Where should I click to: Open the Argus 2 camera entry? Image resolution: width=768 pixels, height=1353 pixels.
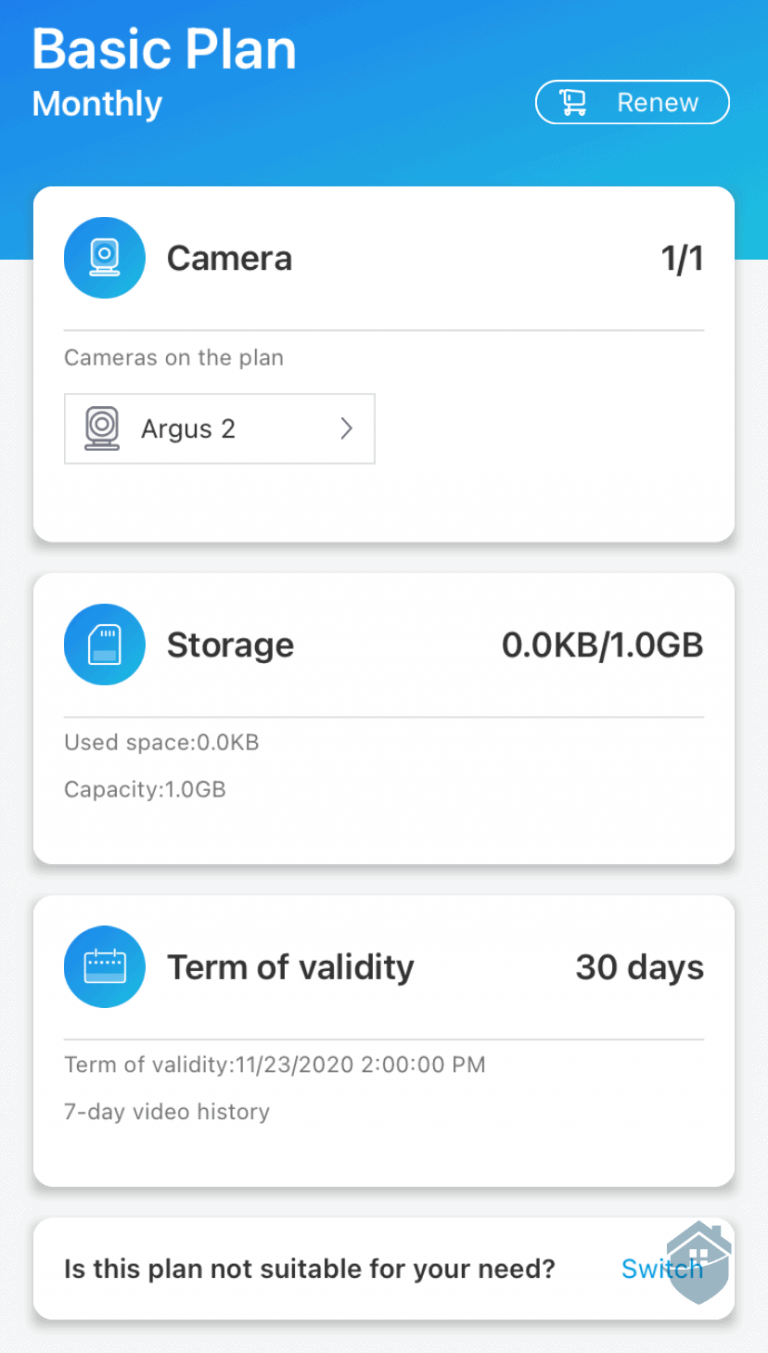coord(219,429)
